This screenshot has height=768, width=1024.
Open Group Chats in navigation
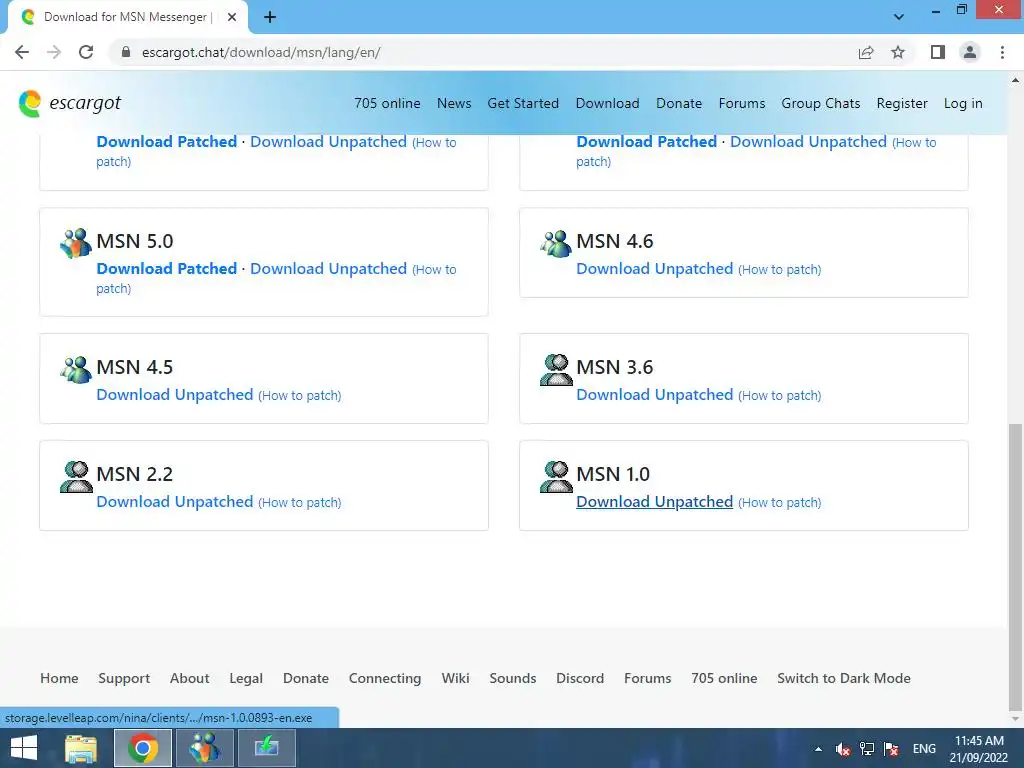(821, 103)
